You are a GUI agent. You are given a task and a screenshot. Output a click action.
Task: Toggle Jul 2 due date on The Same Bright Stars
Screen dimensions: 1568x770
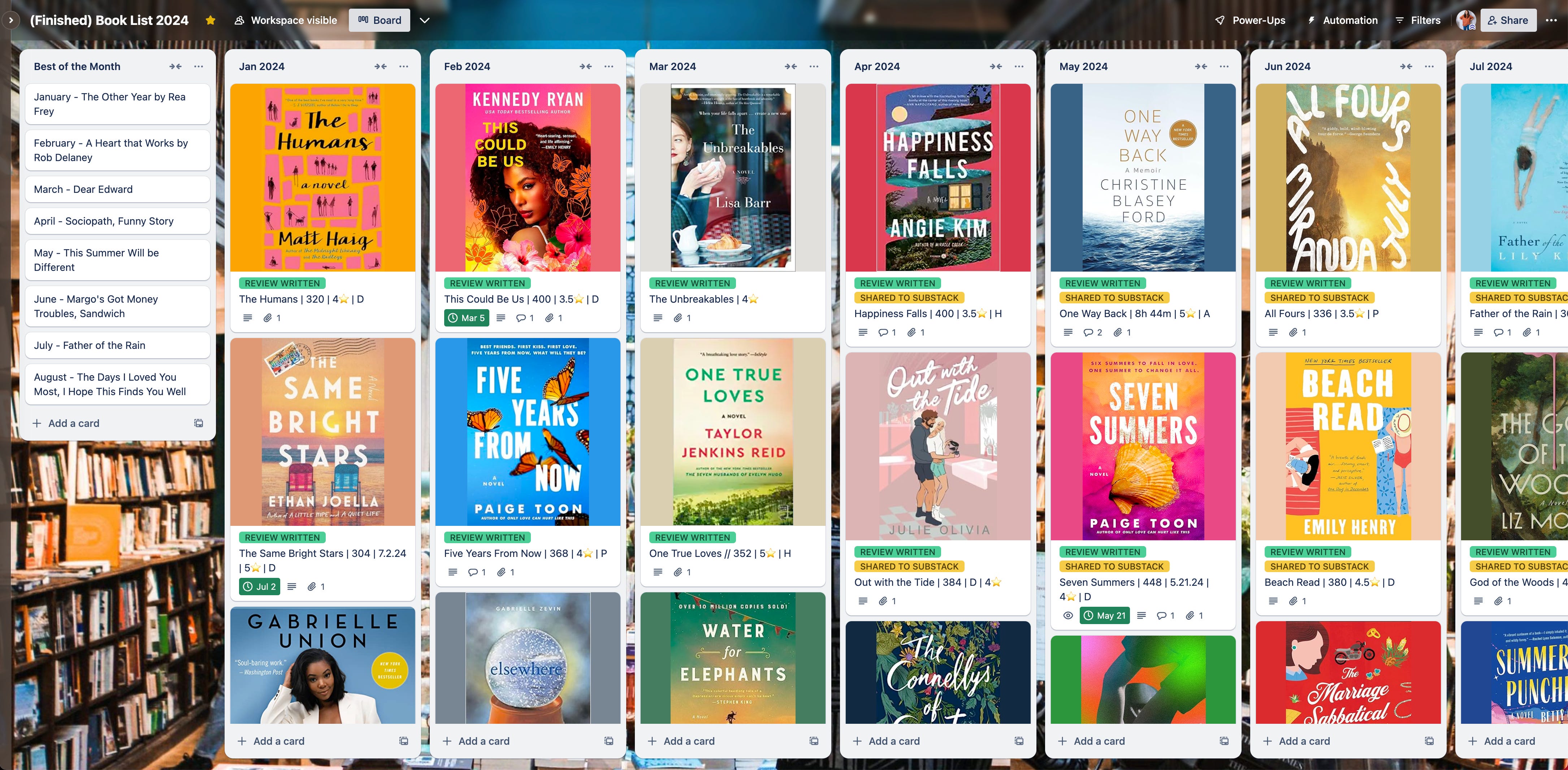point(260,587)
